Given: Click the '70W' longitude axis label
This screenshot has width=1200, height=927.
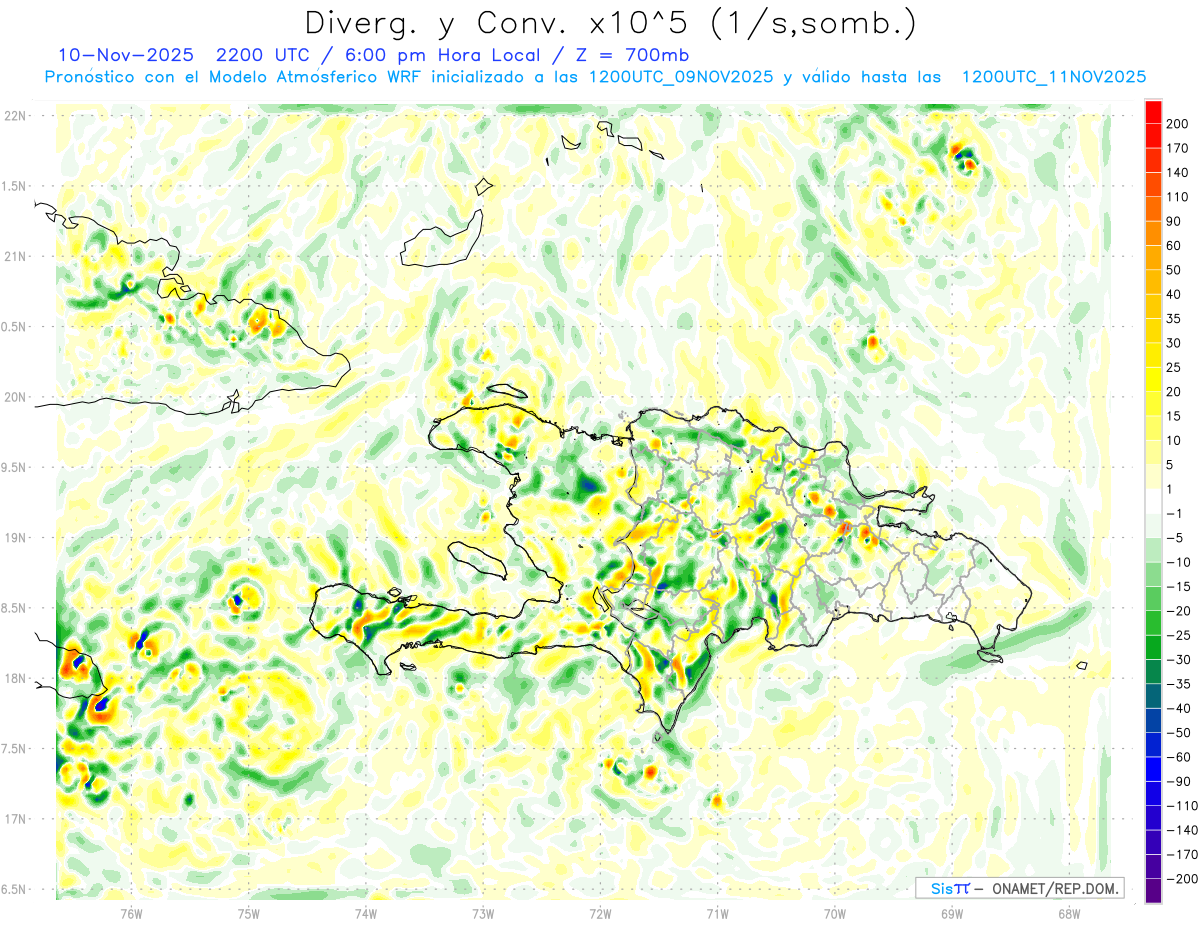Looking at the screenshot, I should (835, 913).
